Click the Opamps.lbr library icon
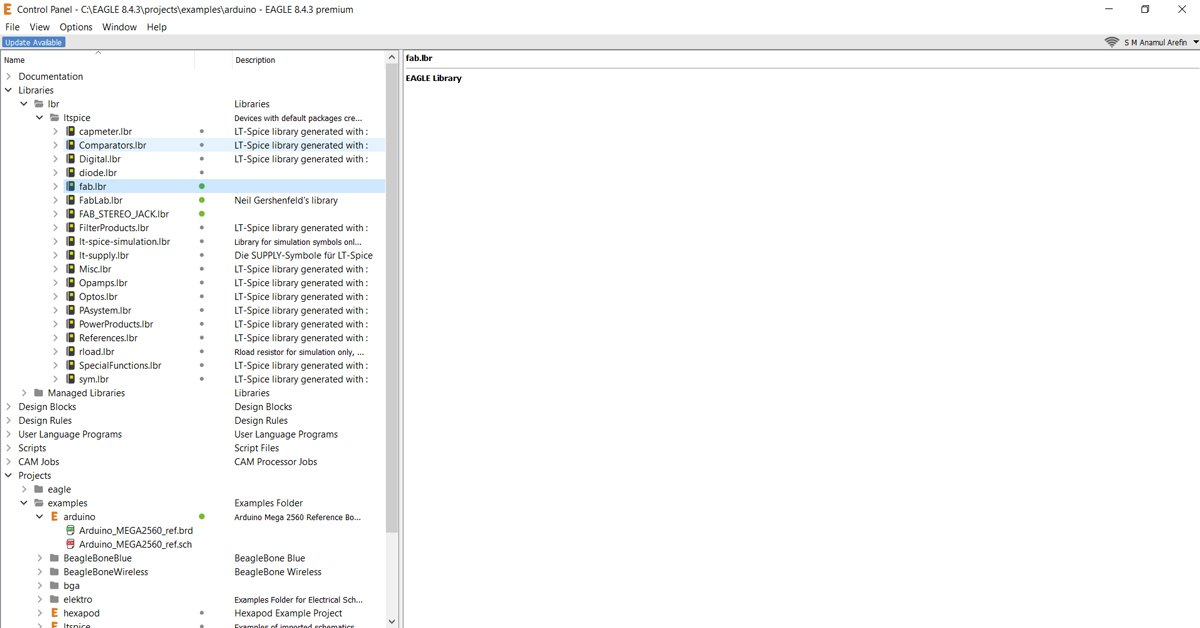 [71, 283]
